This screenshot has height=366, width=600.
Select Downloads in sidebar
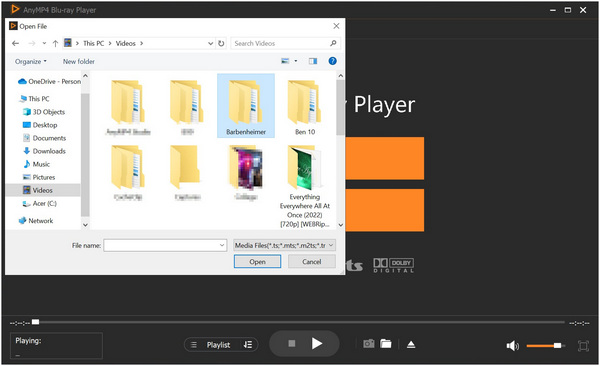point(44,151)
